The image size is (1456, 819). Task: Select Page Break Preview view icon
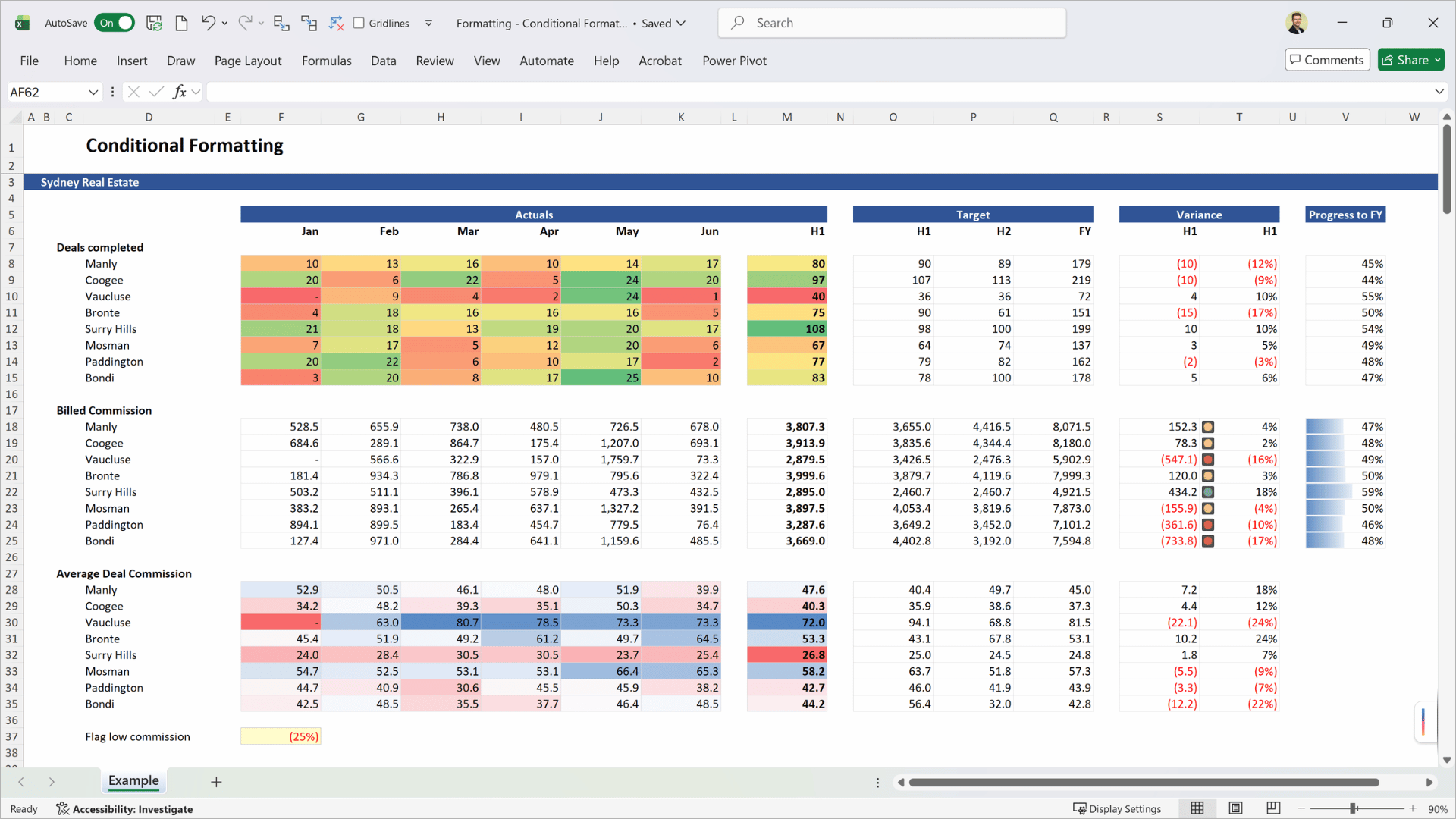point(1273,808)
